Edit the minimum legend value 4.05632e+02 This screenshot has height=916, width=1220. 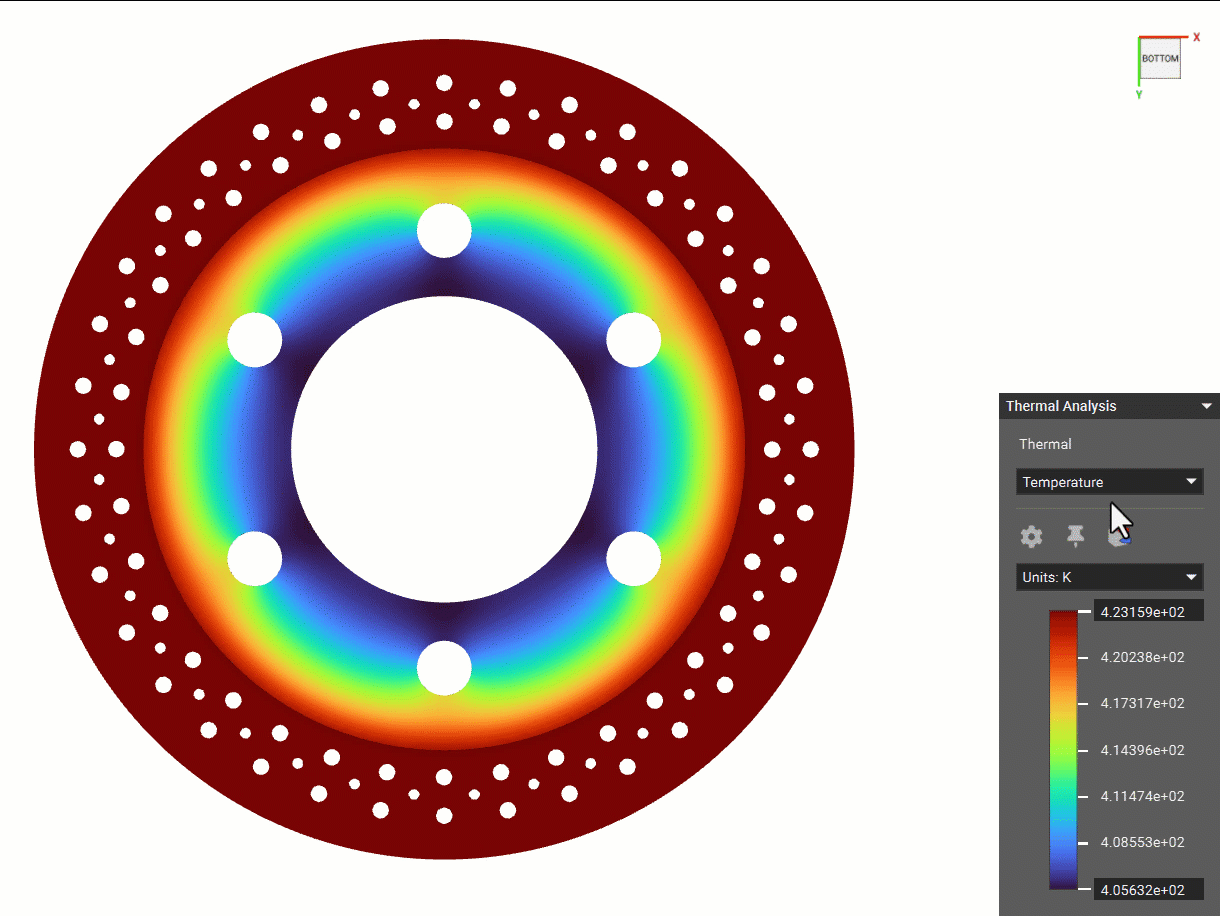pos(1148,888)
